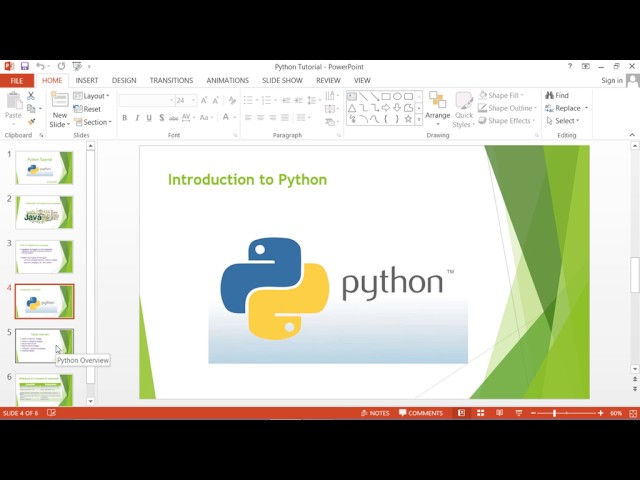Switch to Slide Sorter view icon
Image resolution: width=640 pixels, height=480 pixels.
pyautogui.click(x=481, y=413)
